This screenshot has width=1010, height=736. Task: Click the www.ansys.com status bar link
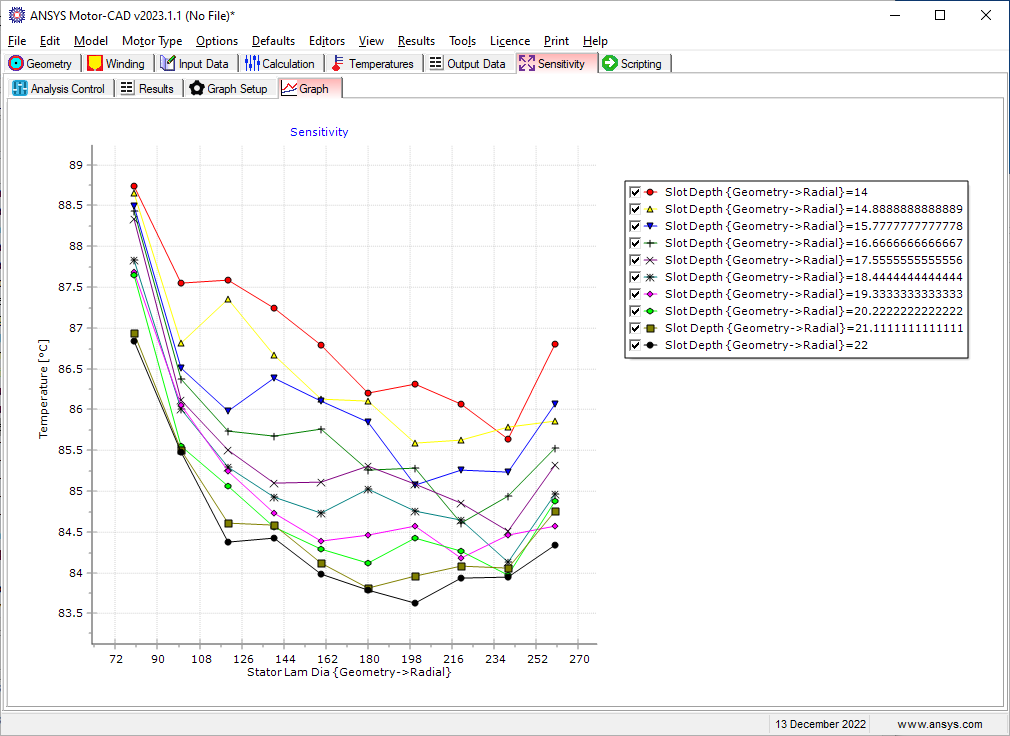tap(940, 724)
